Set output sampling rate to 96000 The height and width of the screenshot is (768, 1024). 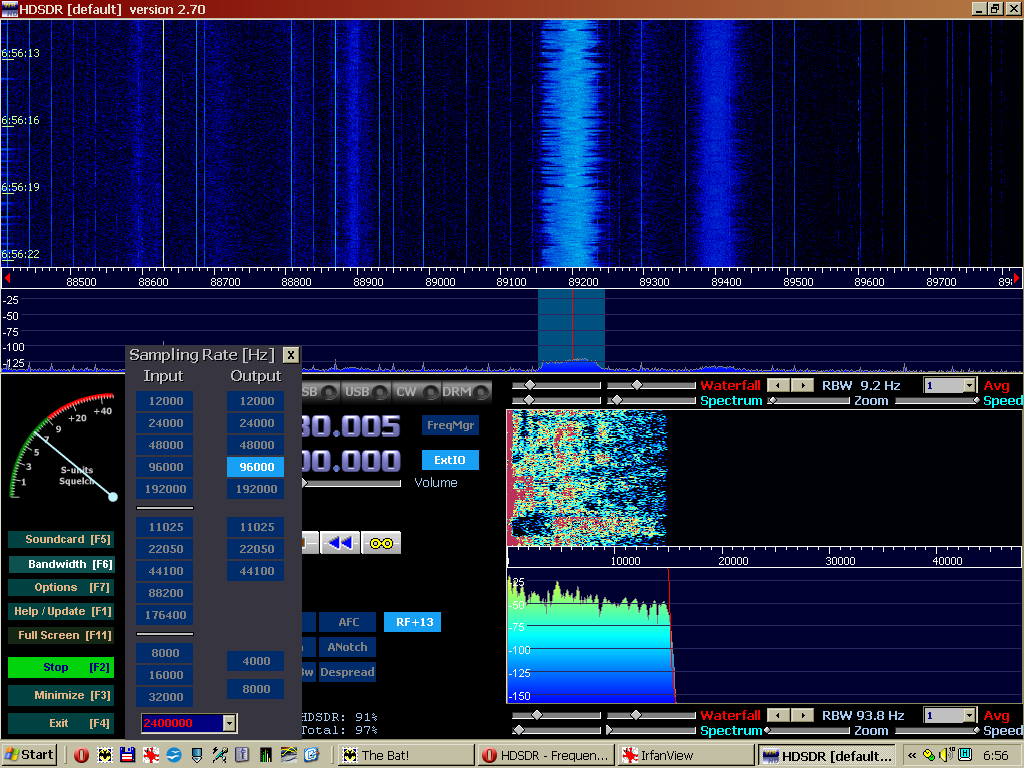[x=255, y=466]
